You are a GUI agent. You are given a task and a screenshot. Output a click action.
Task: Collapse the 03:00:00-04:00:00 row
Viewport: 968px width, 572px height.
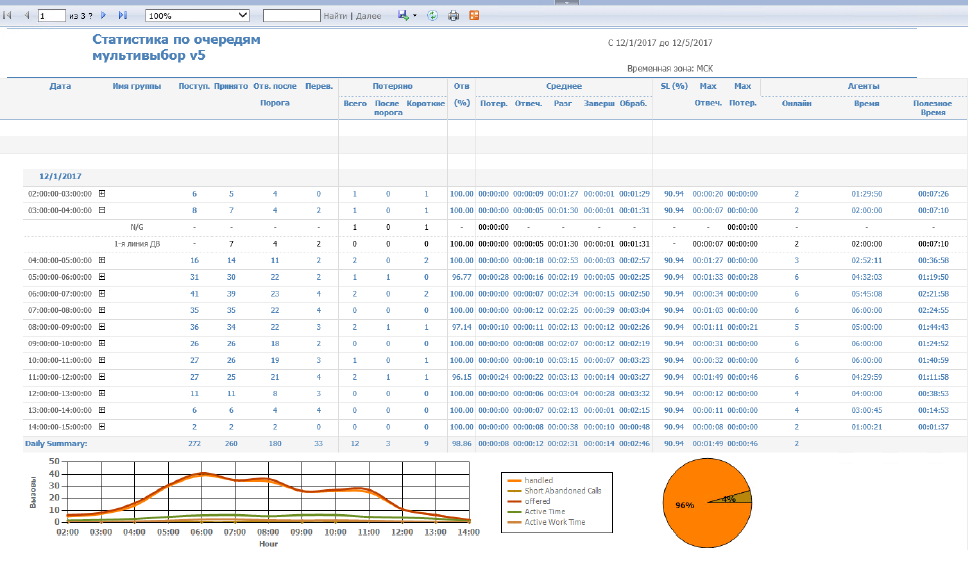click(x=102, y=210)
